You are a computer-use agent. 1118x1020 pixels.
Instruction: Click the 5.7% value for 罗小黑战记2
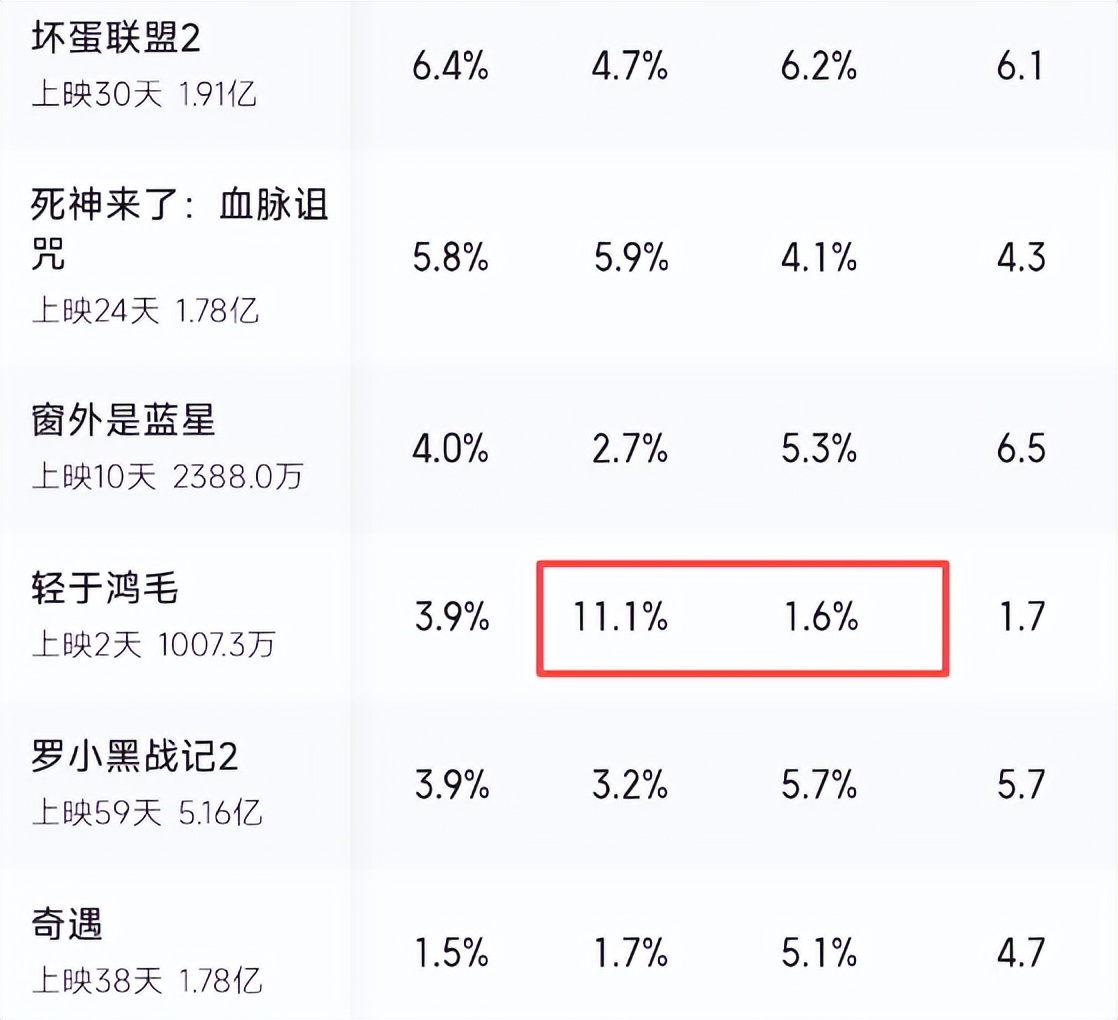coord(819,785)
